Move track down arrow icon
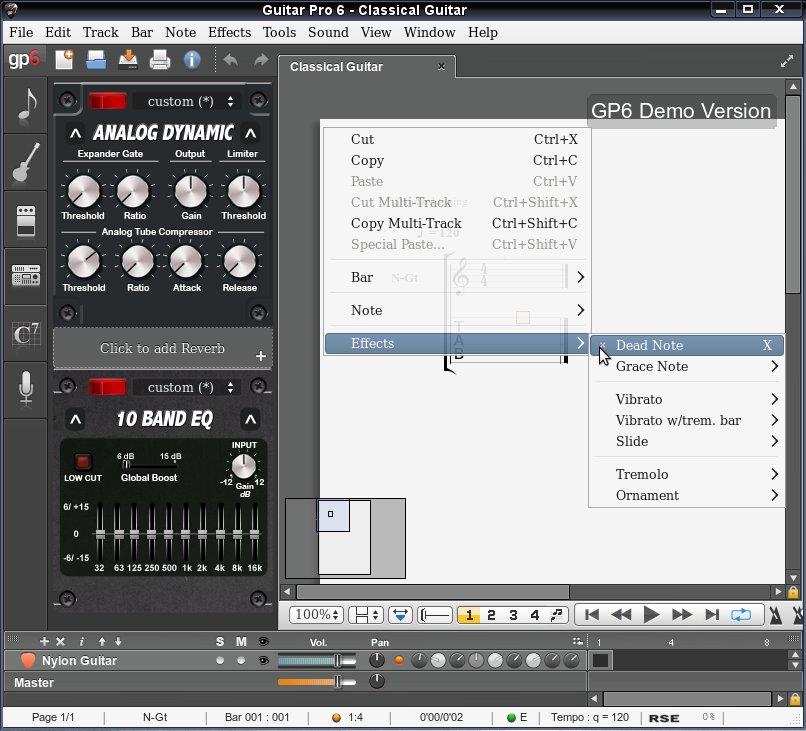 (x=118, y=641)
